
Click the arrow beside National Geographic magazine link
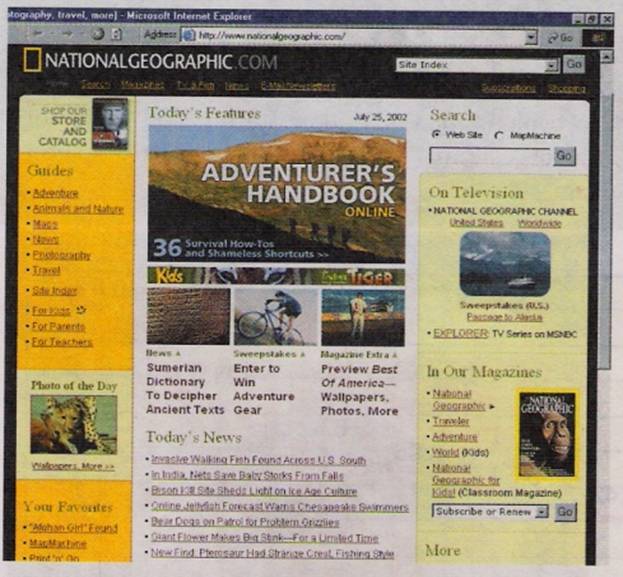(492, 407)
